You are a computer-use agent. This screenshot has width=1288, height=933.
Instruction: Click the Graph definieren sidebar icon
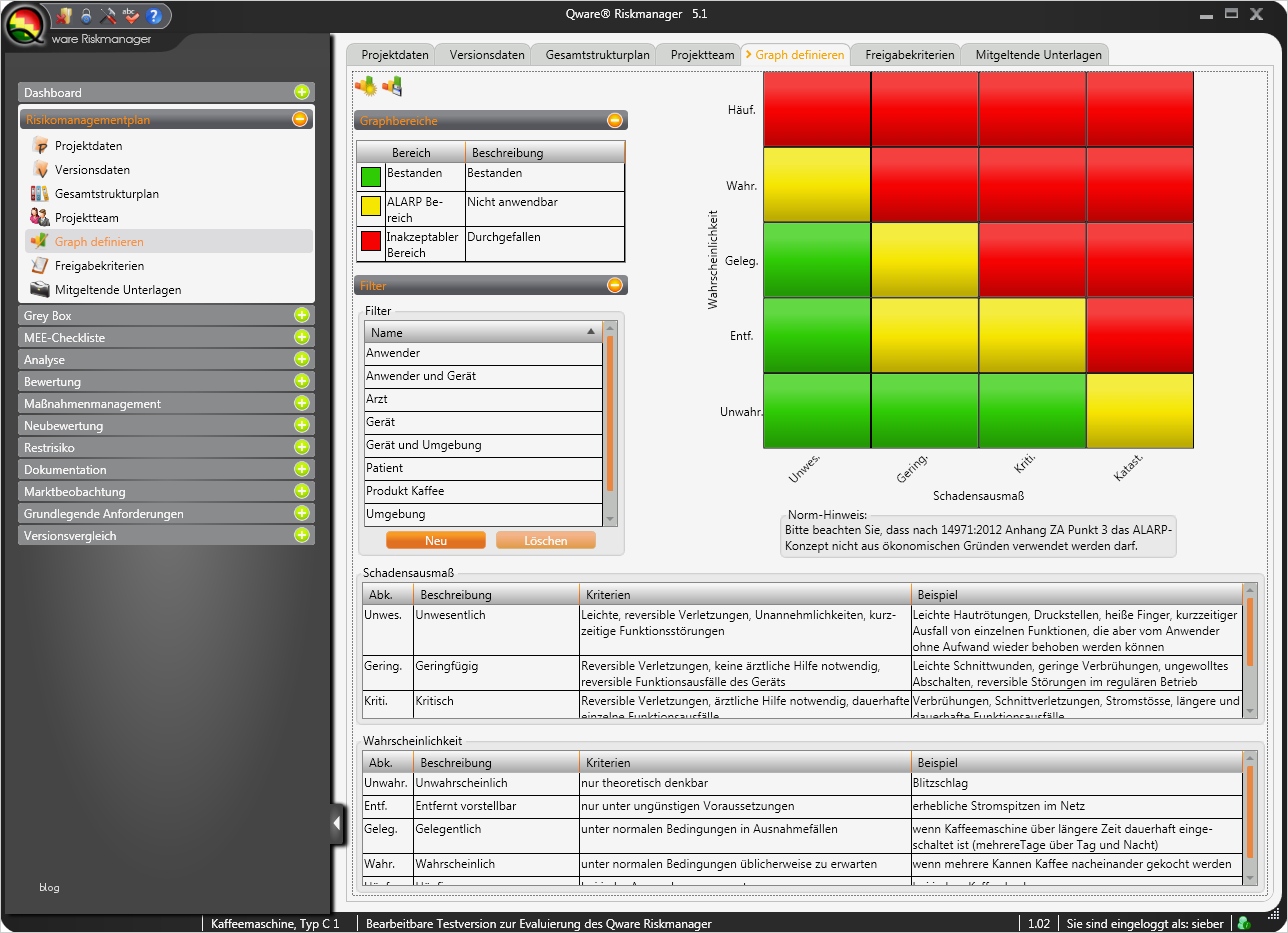pyautogui.click(x=40, y=242)
